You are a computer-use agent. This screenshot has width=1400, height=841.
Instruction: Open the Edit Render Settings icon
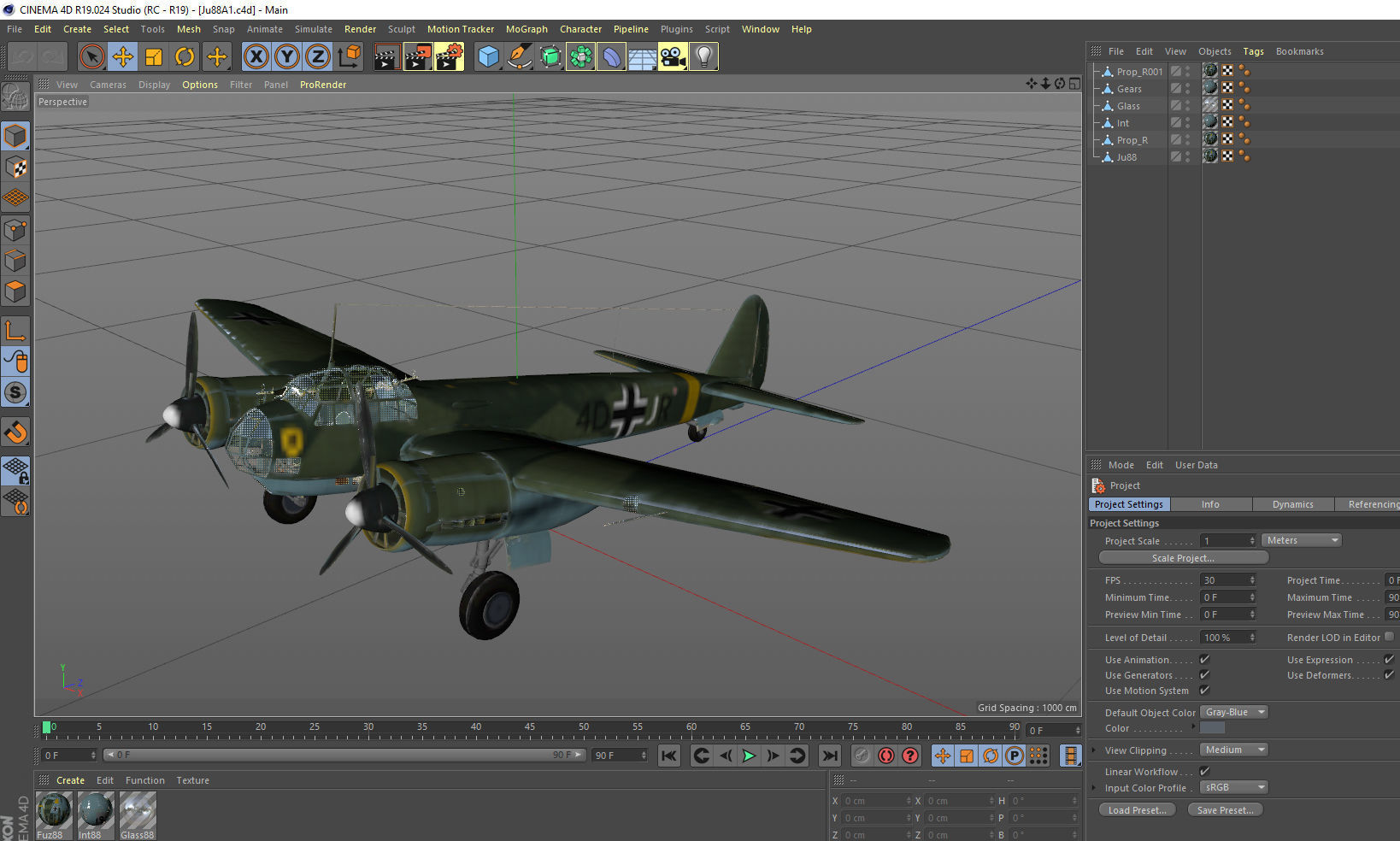point(450,57)
